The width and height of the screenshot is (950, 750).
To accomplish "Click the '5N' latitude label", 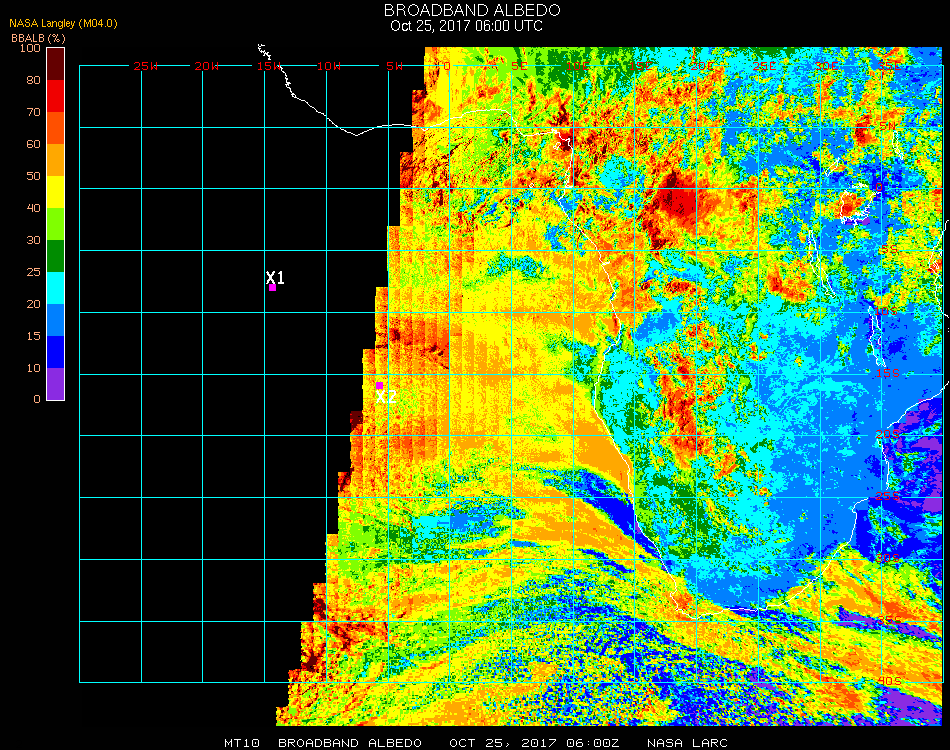I will click(888, 126).
